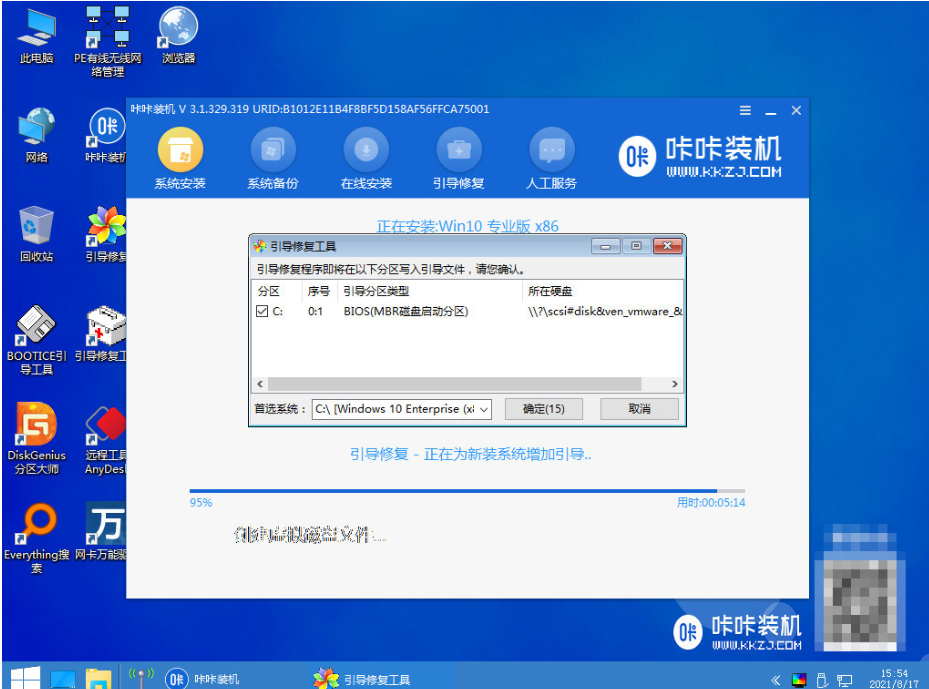Click the 序号 column header
Viewport: 929px width, 689px height.
tap(319, 291)
